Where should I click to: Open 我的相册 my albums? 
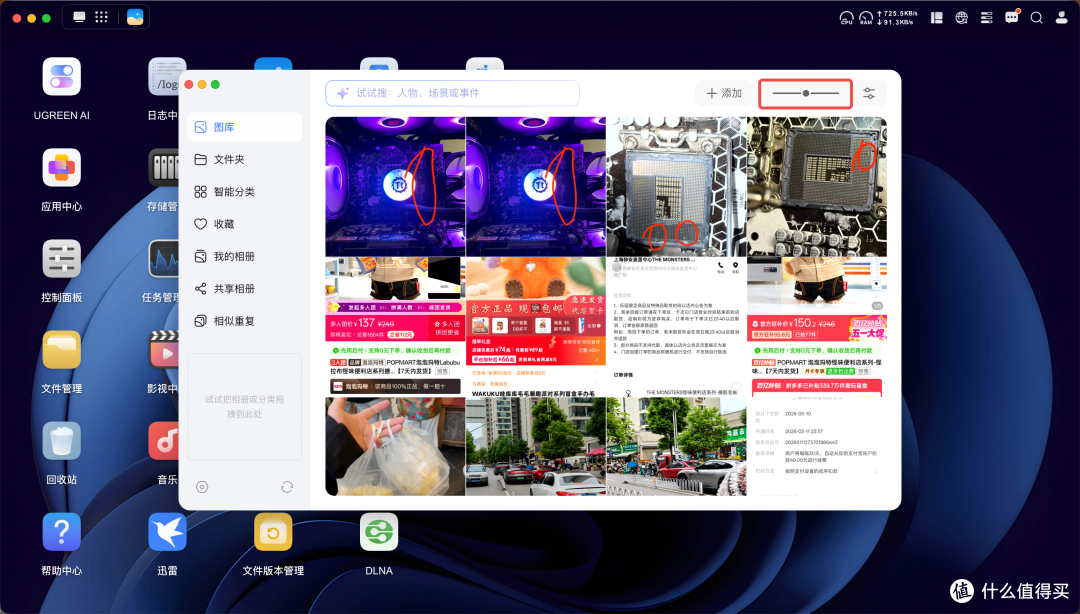245,256
